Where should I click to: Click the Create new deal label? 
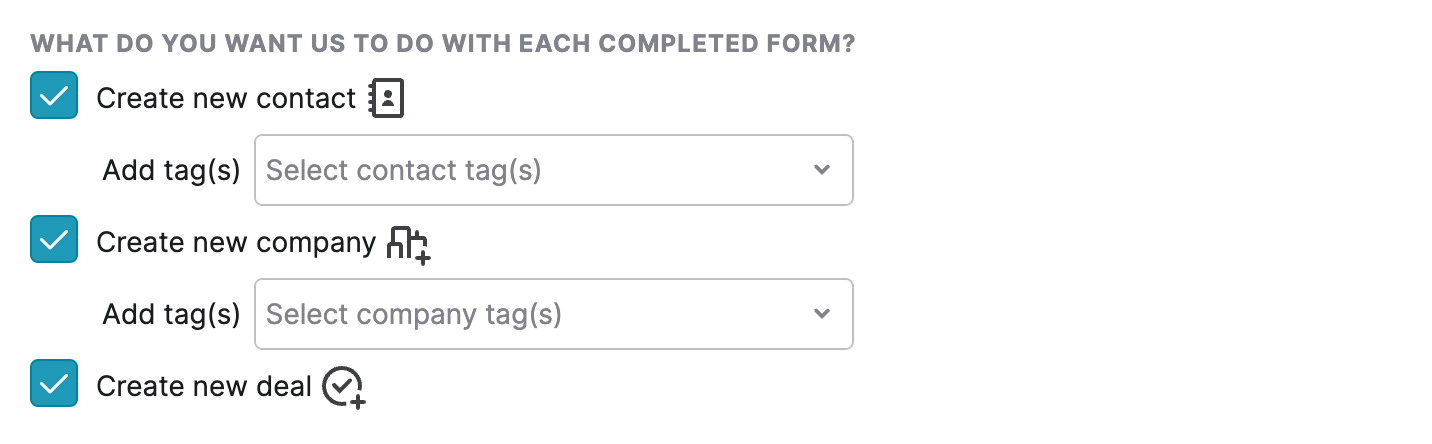coord(205,387)
